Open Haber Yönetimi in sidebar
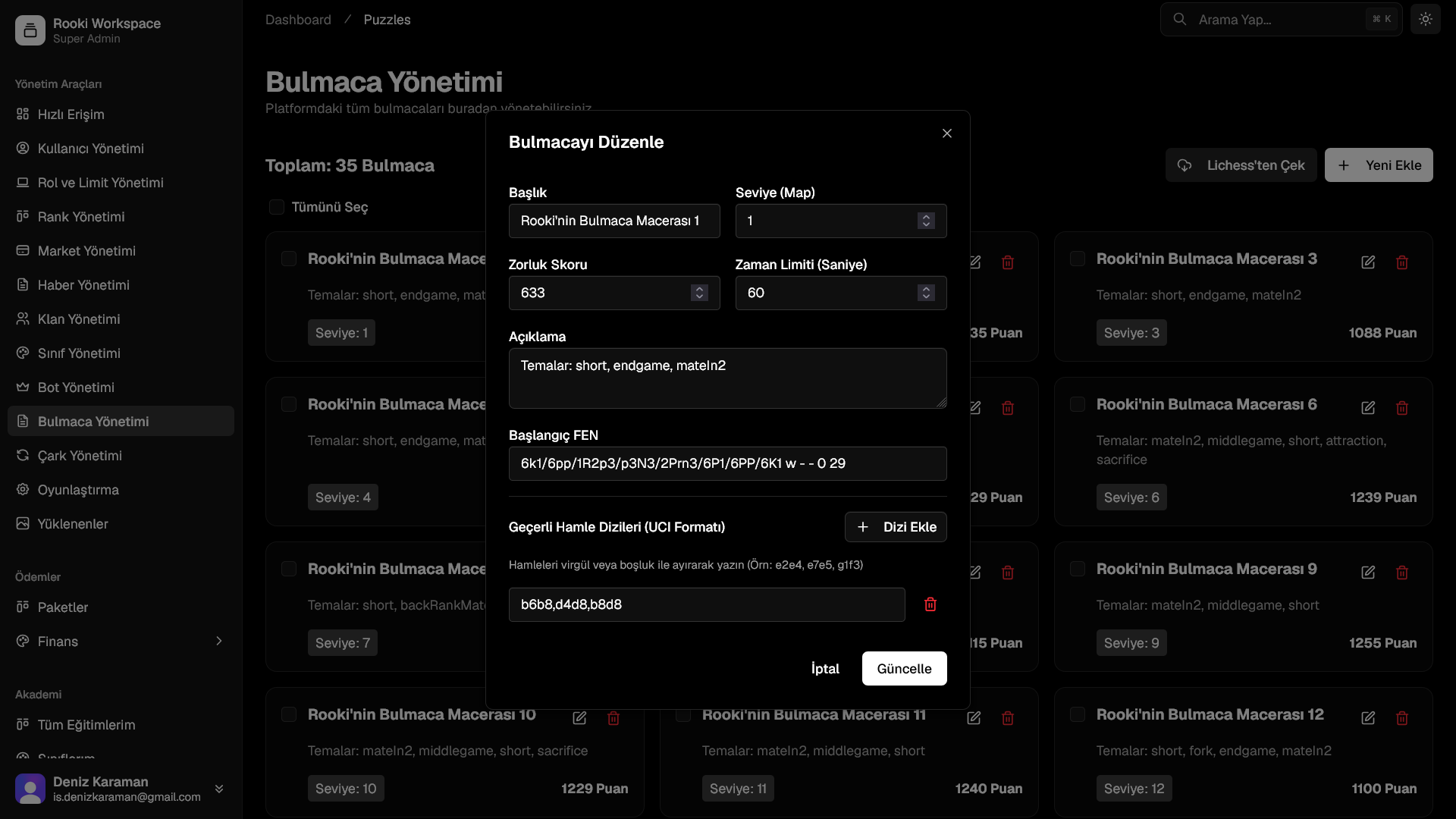The width and height of the screenshot is (1456, 819). click(121, 285)
